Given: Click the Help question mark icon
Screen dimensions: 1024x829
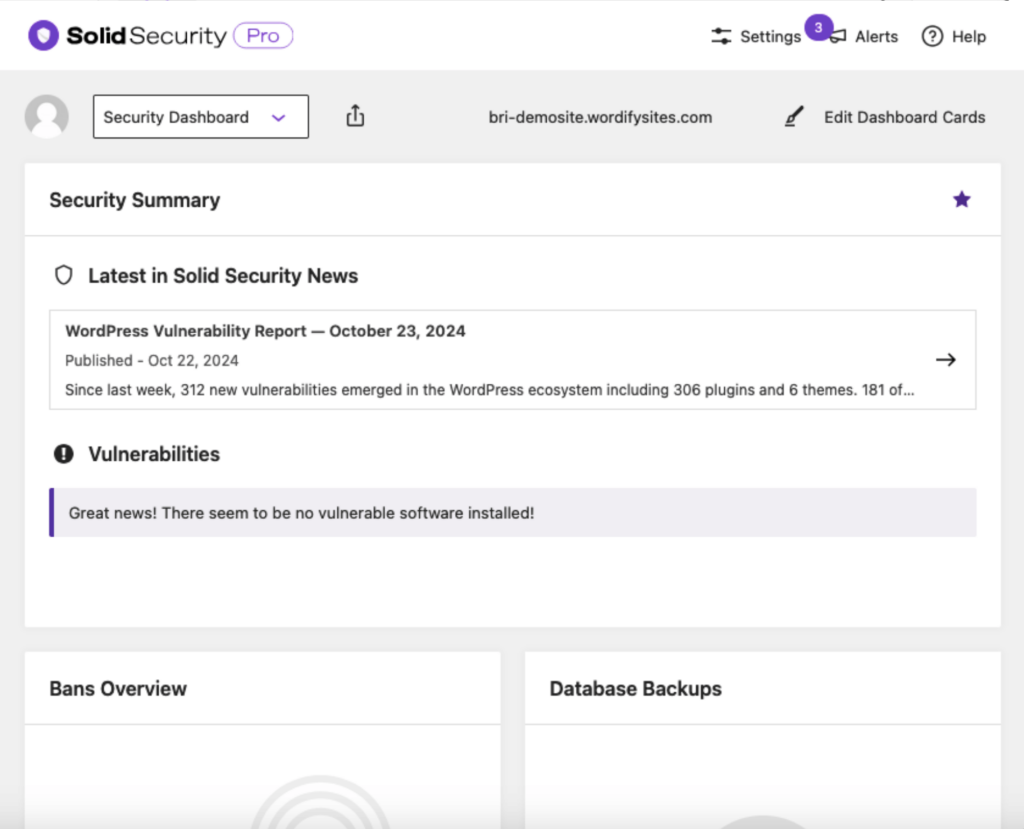Looking at the screenshot, I should 932,36.
